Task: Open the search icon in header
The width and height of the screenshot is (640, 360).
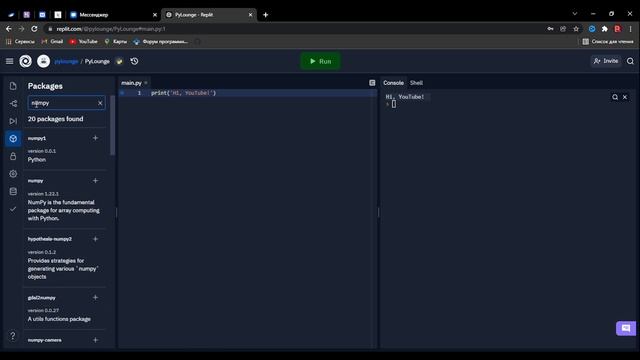Action: [x=630, y=61]
